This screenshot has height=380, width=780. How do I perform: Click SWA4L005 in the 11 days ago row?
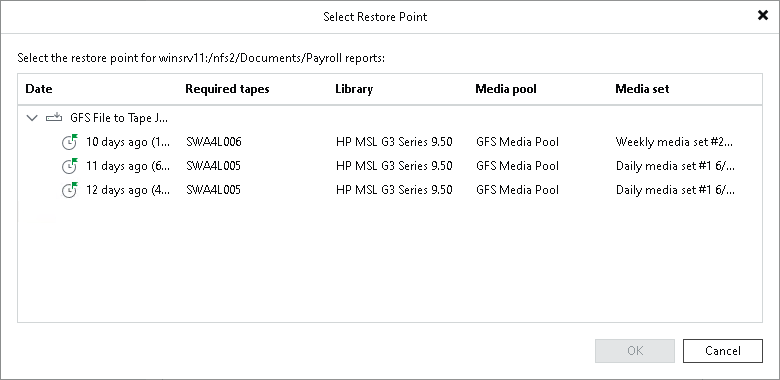click(x=213, y=166)
